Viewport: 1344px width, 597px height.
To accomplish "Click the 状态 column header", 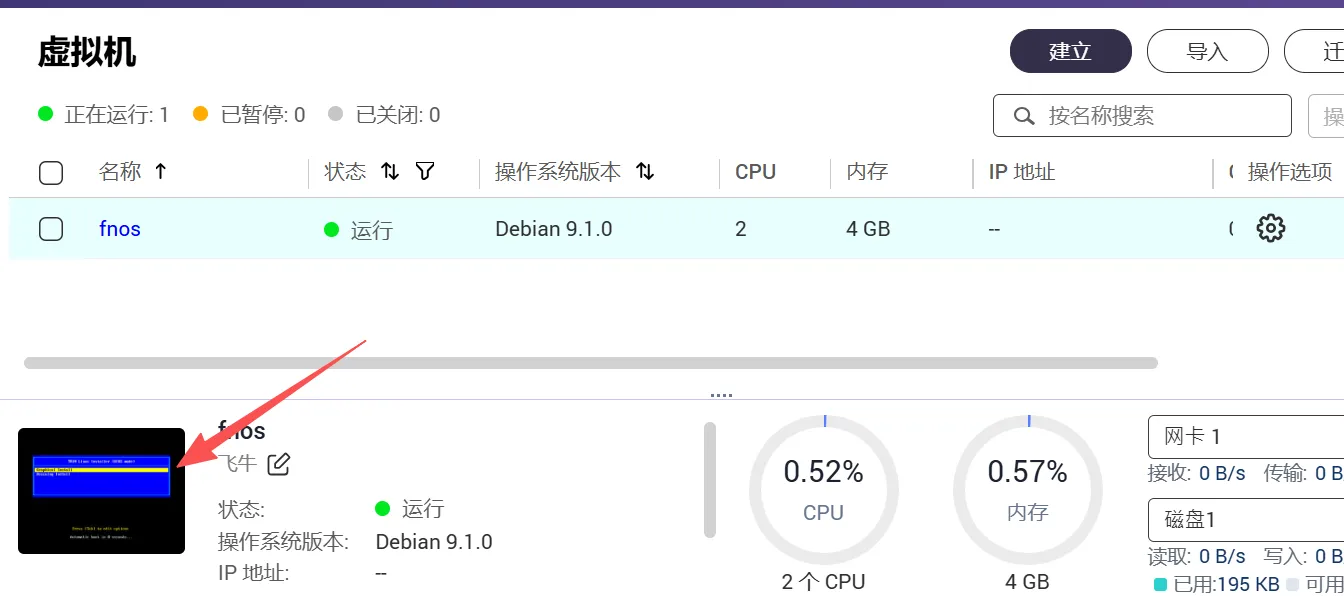I will 346,172.
